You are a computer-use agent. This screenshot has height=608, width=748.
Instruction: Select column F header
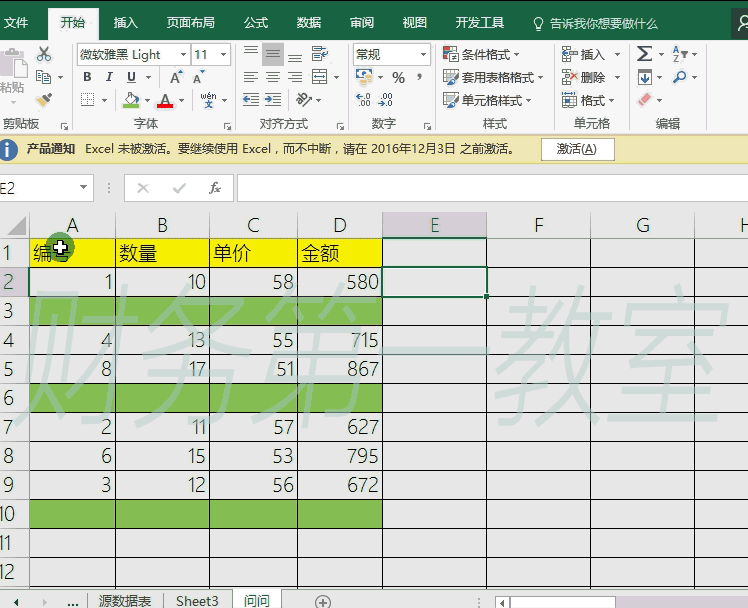539,225
